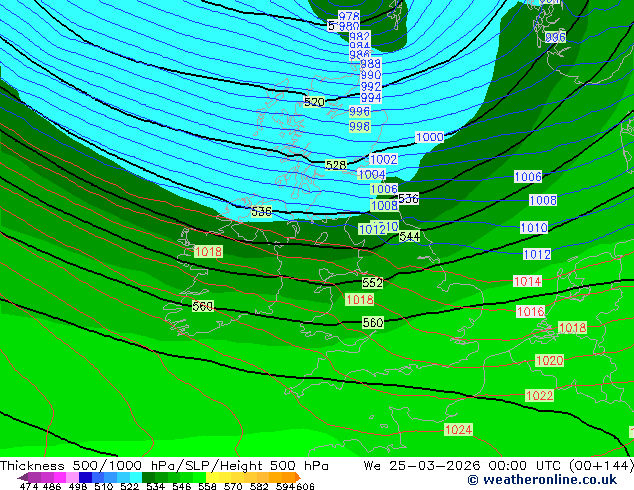Click the purple left arrow legend tip
The image size is (634, 490).
pos(23,477)
